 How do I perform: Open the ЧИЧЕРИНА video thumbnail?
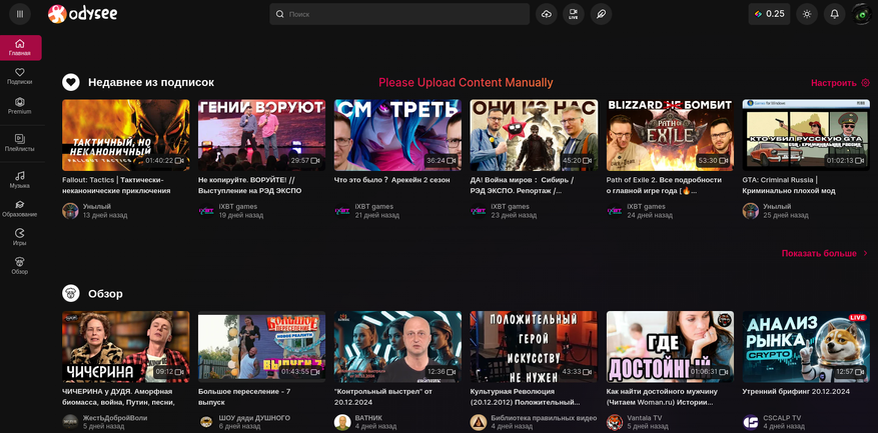(x=126, y=347)
